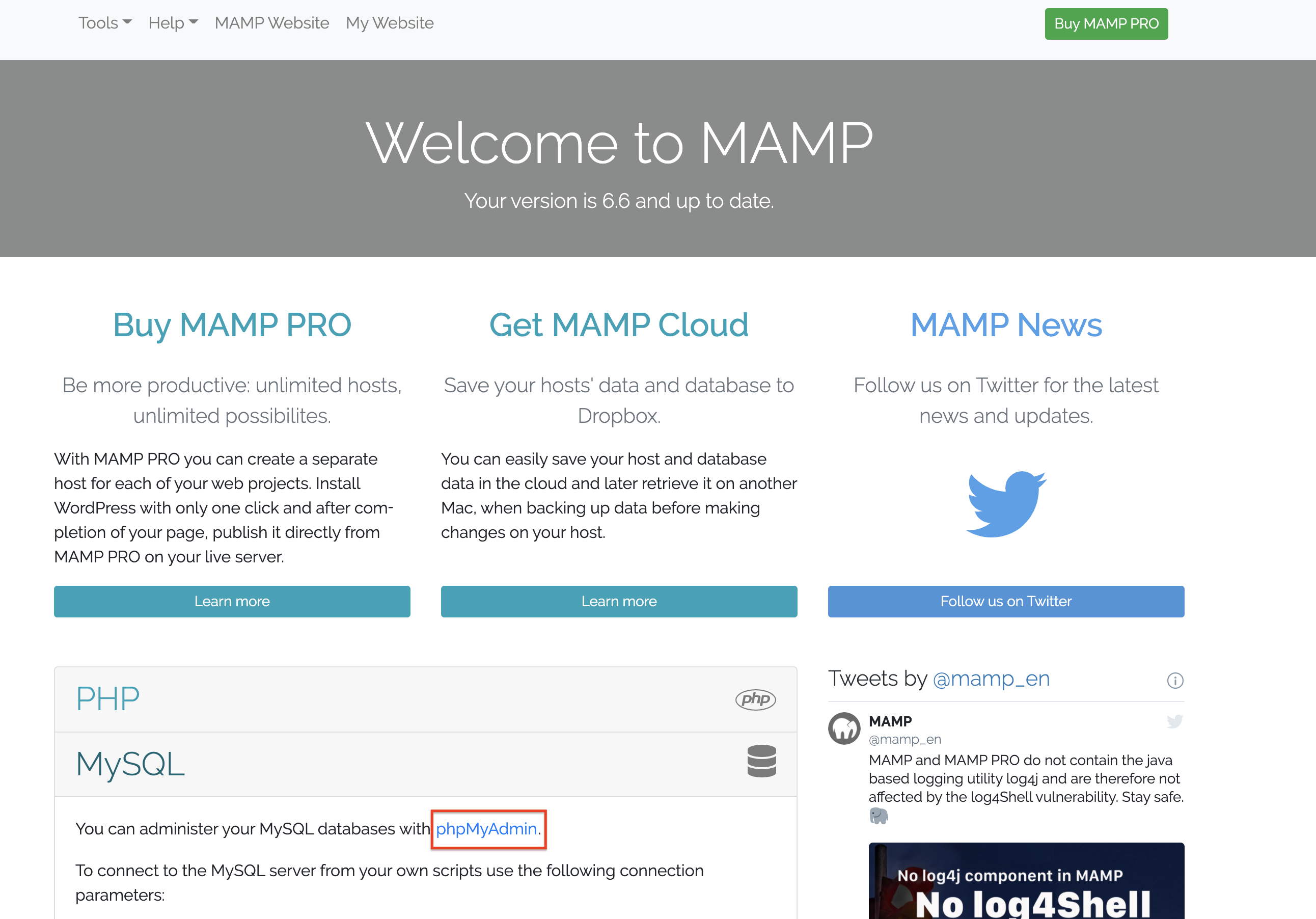Click Learn more under Buy MAMP PRO
Viewport: 1316px width, 919px height.
[x=232, y=602]
